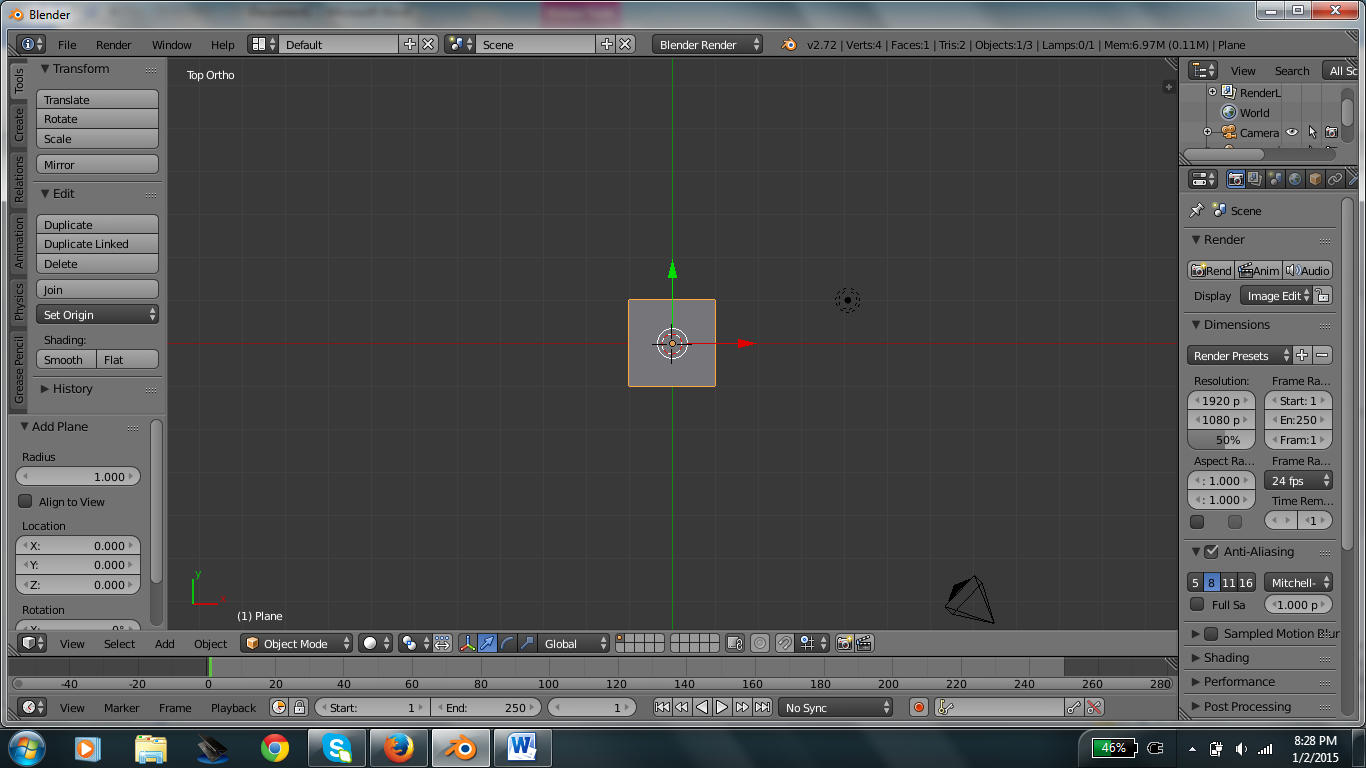1366x768 pixels.
Task: Open the Render menu in info header
Action: pos(114,45)
